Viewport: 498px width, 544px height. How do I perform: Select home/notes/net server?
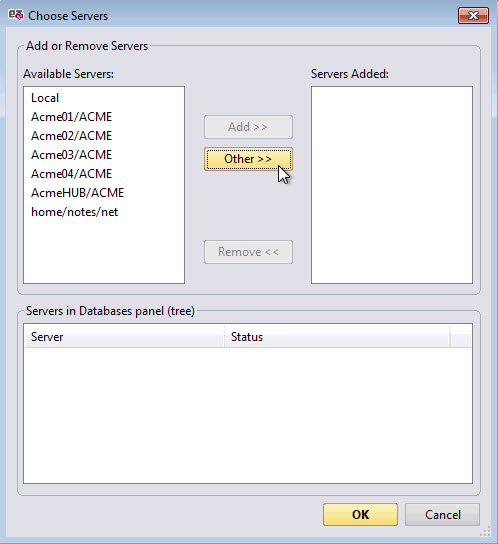(x=75, y=212)
